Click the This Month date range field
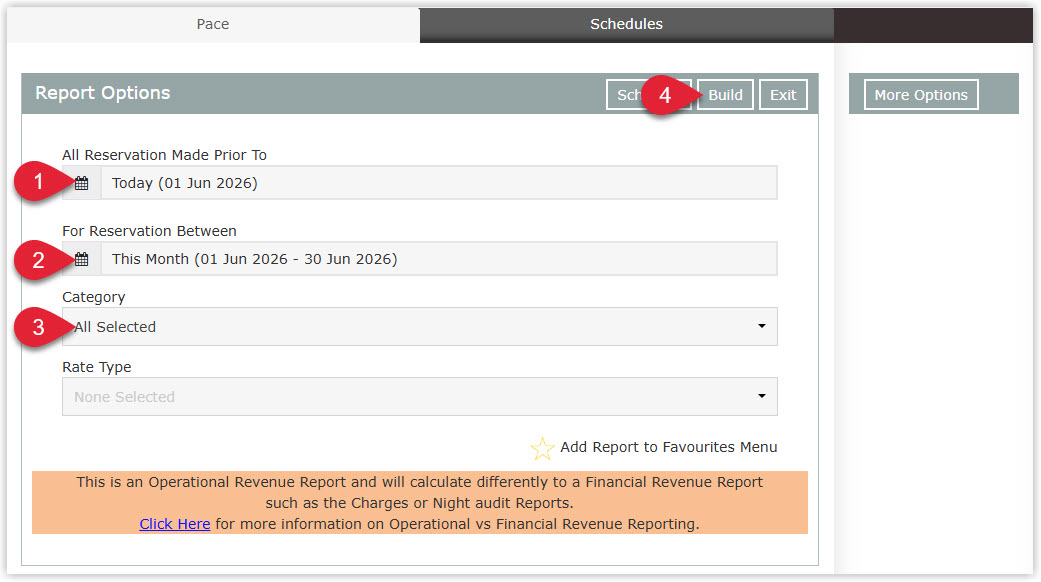This screenshot has width=1041, height=582. coord(439,259)
